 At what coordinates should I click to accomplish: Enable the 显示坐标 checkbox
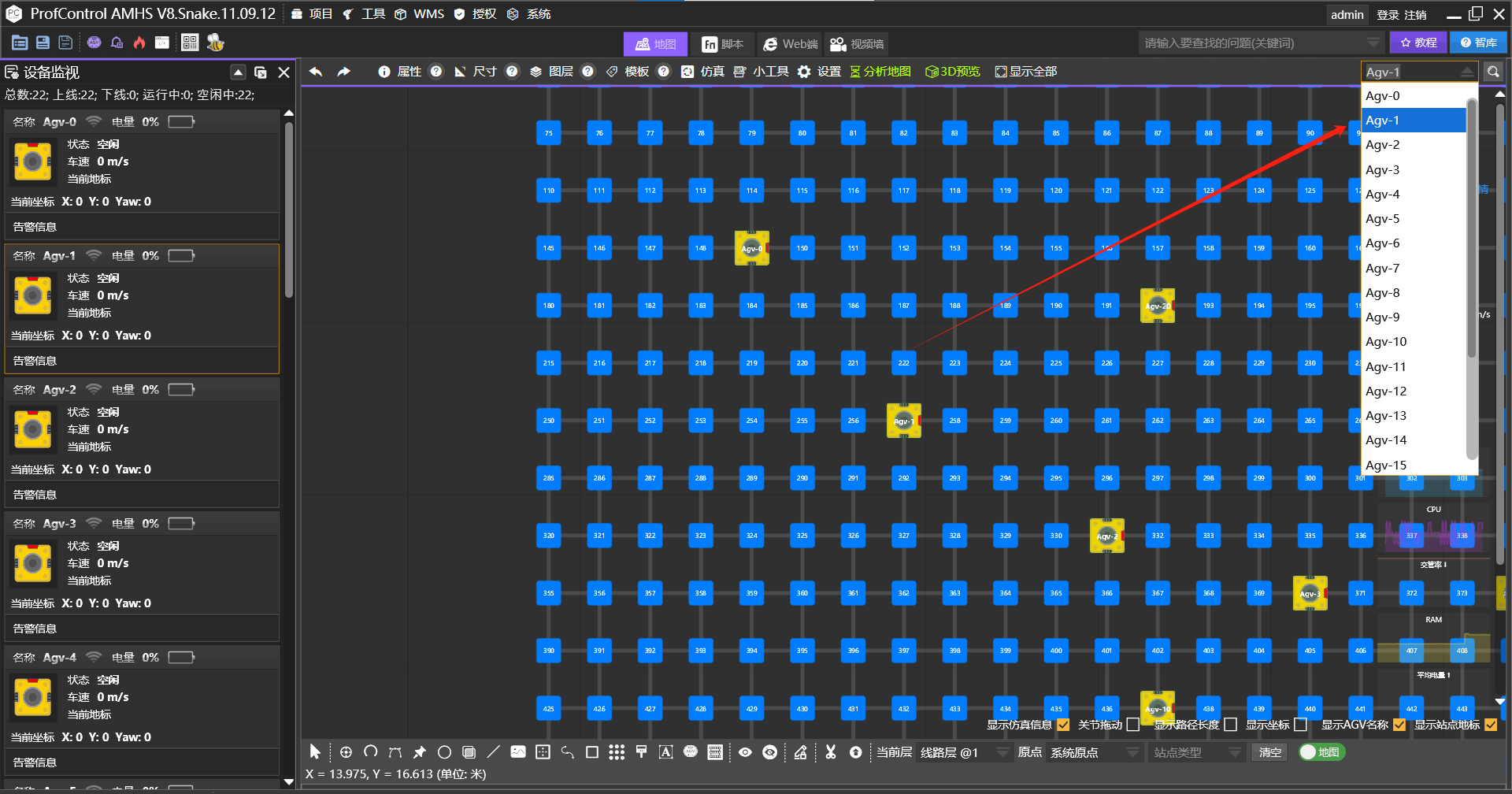click(1301, 725)
